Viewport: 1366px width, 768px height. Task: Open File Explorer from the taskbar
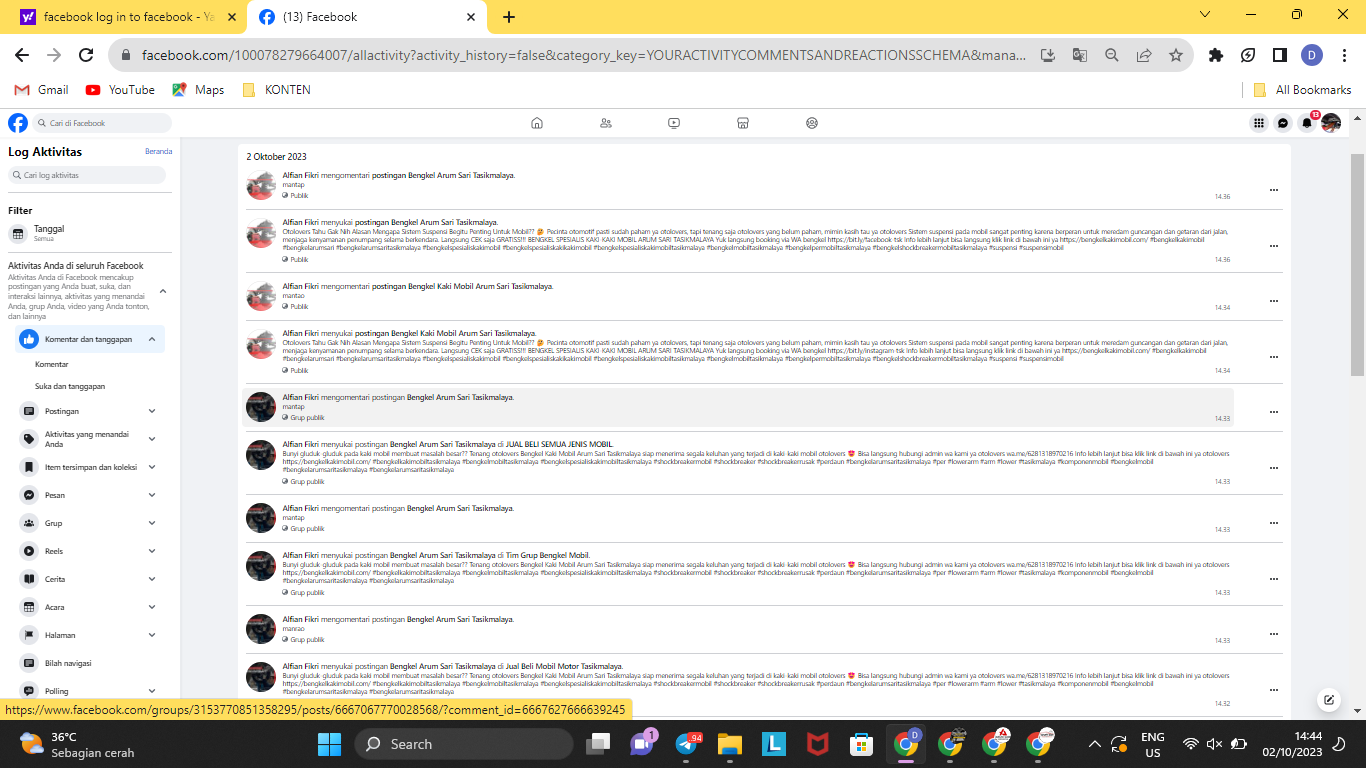point(729,743)
